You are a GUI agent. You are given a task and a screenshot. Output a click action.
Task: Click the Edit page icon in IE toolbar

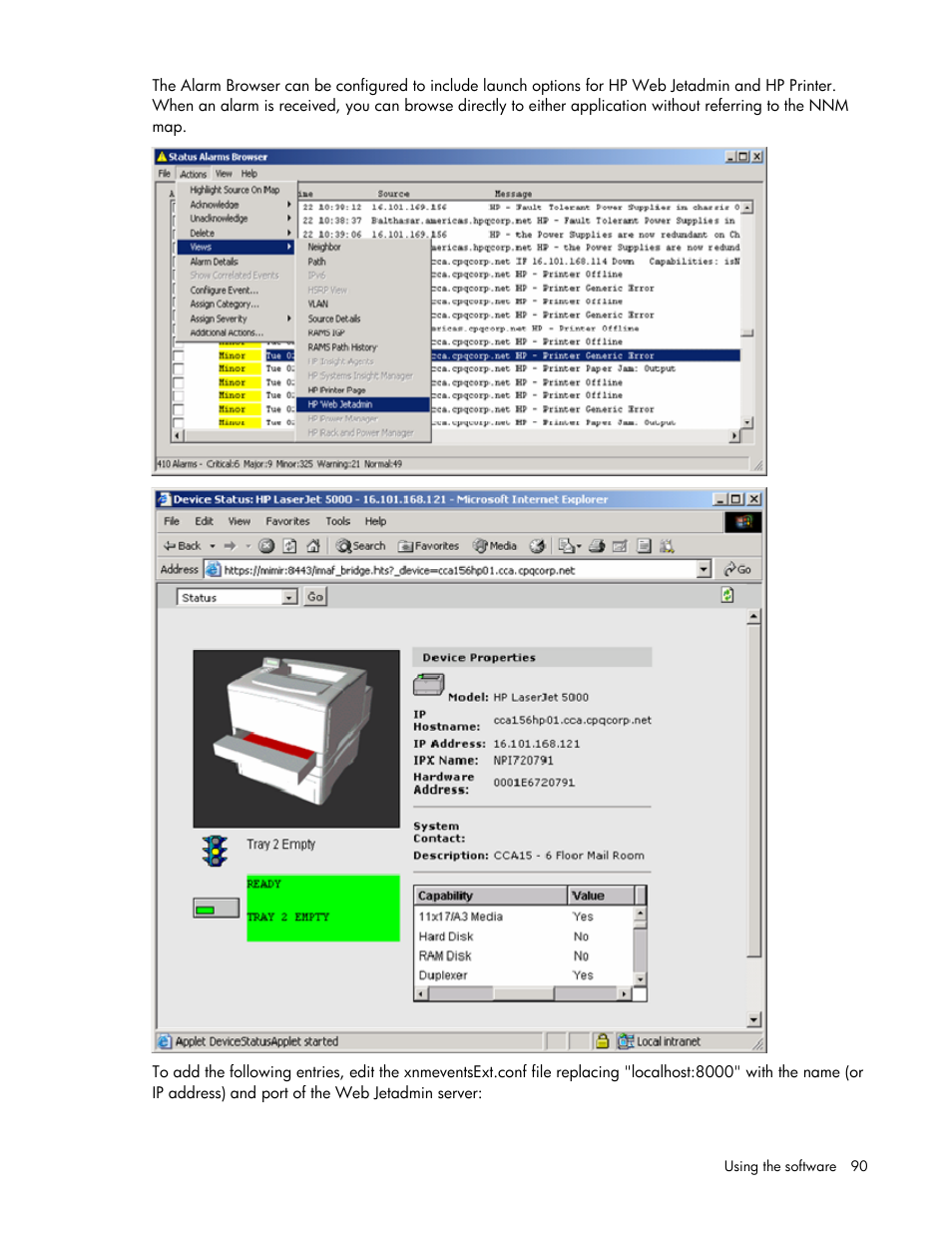pyautogui.click(x=620, y=546)
